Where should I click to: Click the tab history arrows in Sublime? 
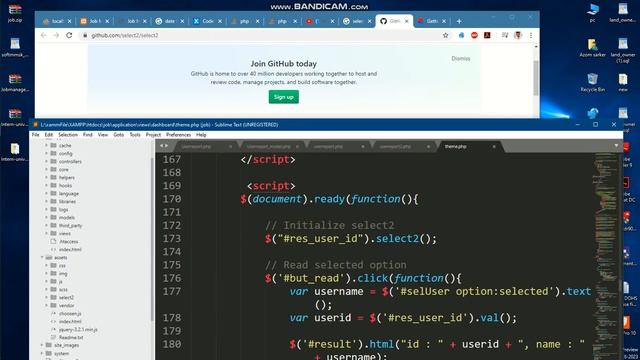[164, 146]
